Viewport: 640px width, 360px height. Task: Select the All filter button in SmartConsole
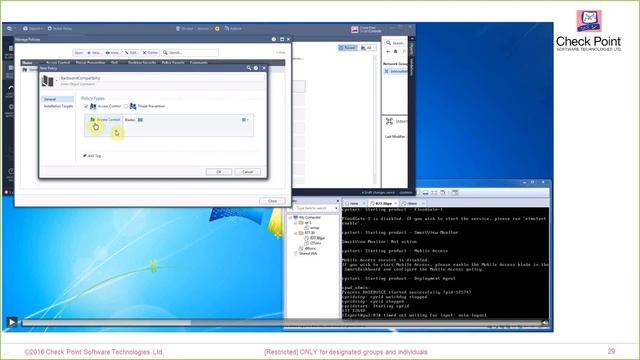click(x=367, y=48)
